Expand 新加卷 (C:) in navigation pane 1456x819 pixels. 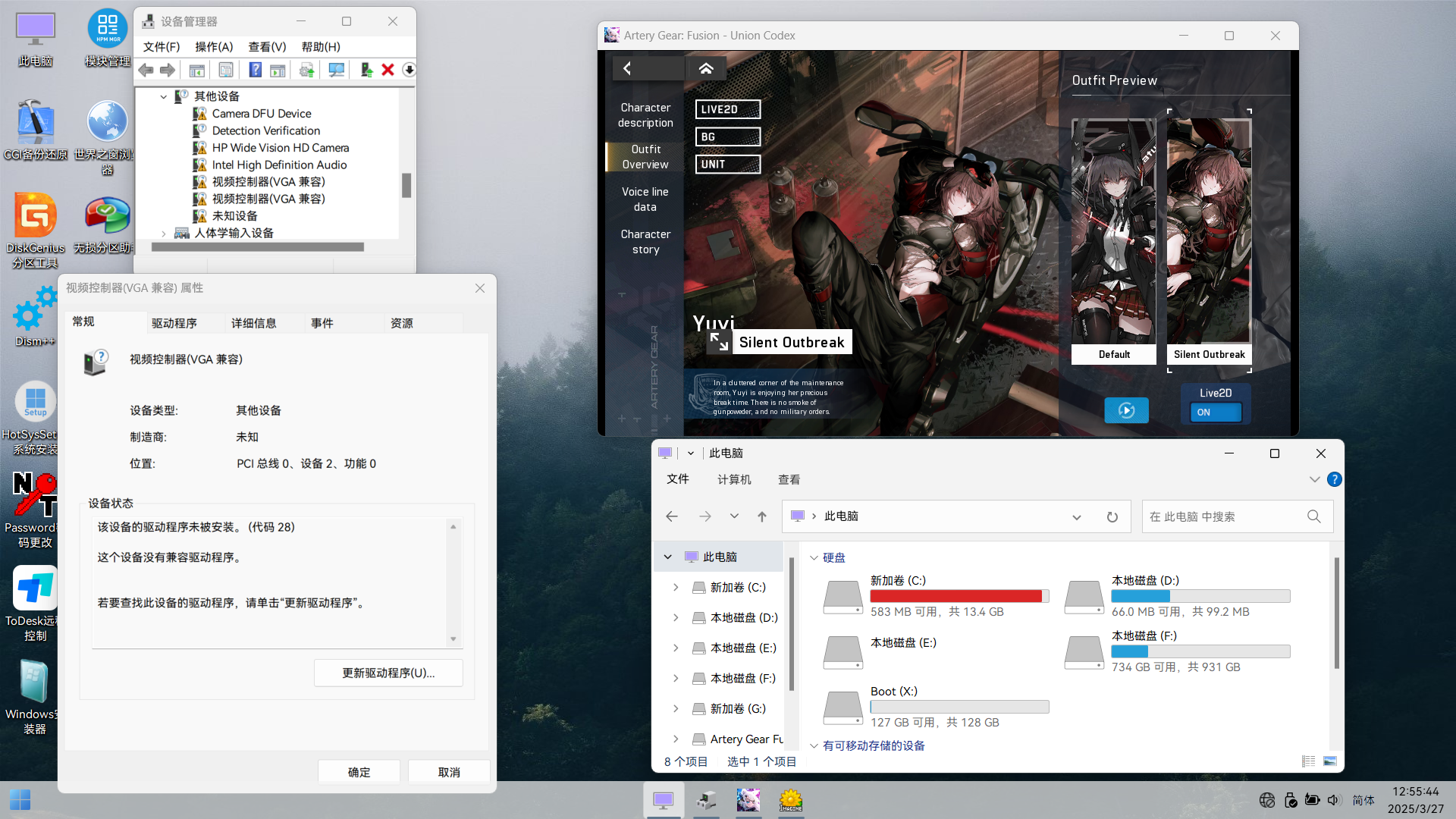pyautogui.click(x=676, y=587)
